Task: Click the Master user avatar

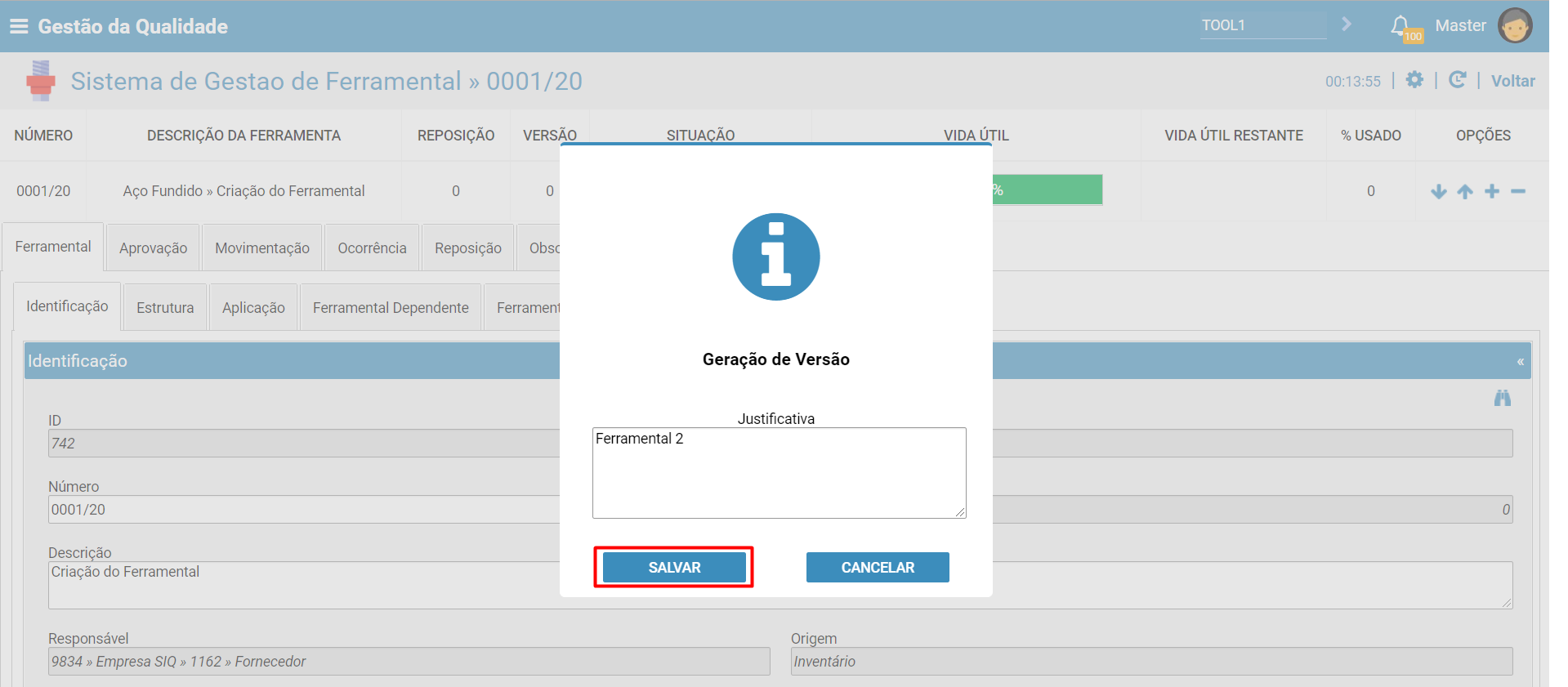Action: (x=1515, y=26)
